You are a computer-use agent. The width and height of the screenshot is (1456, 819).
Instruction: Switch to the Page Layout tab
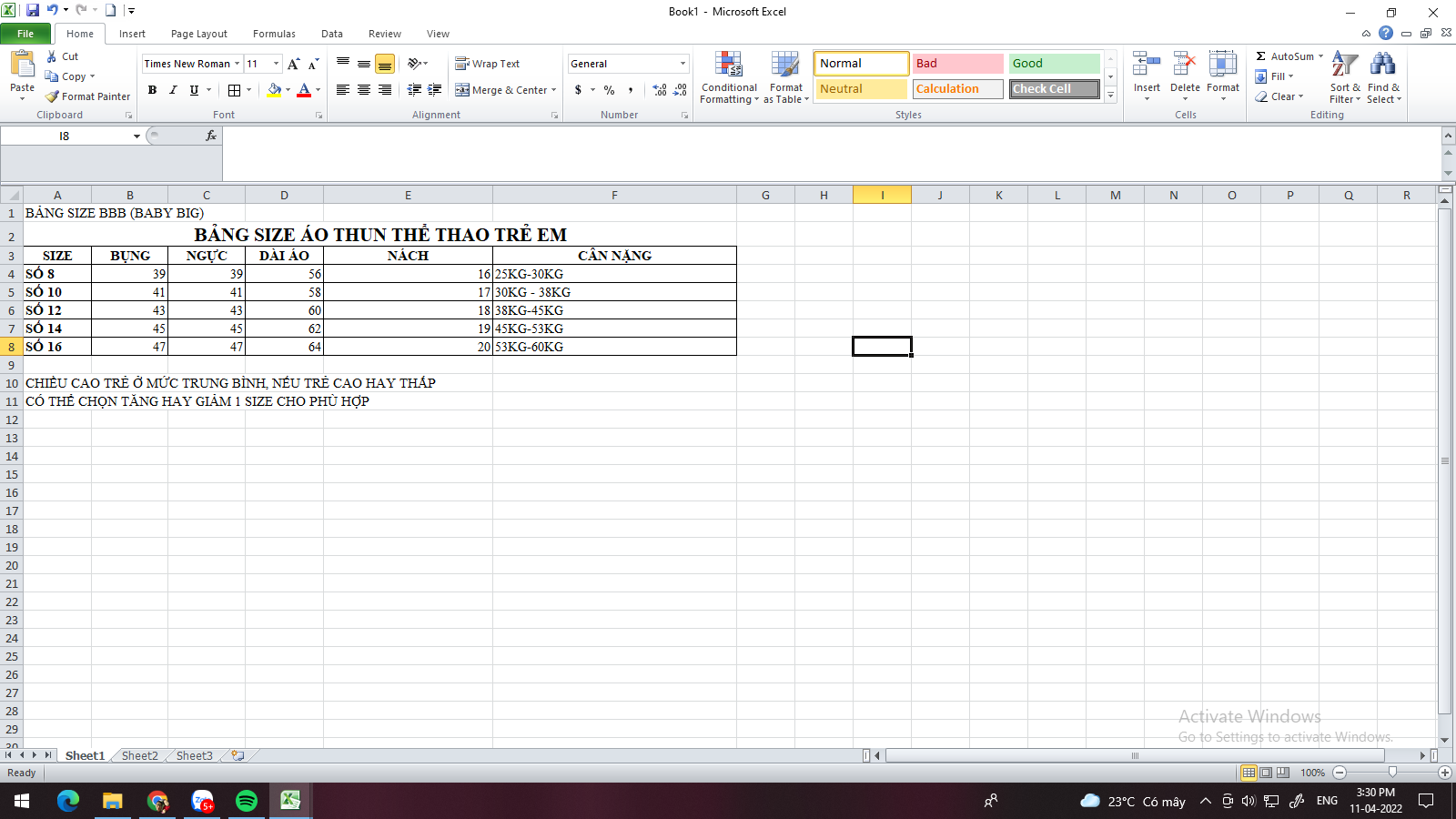(199, 34)
